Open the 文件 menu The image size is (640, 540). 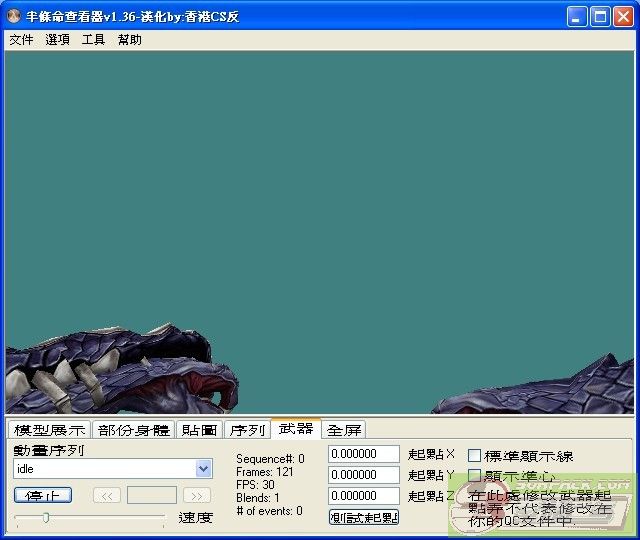[x=21, y=40]
